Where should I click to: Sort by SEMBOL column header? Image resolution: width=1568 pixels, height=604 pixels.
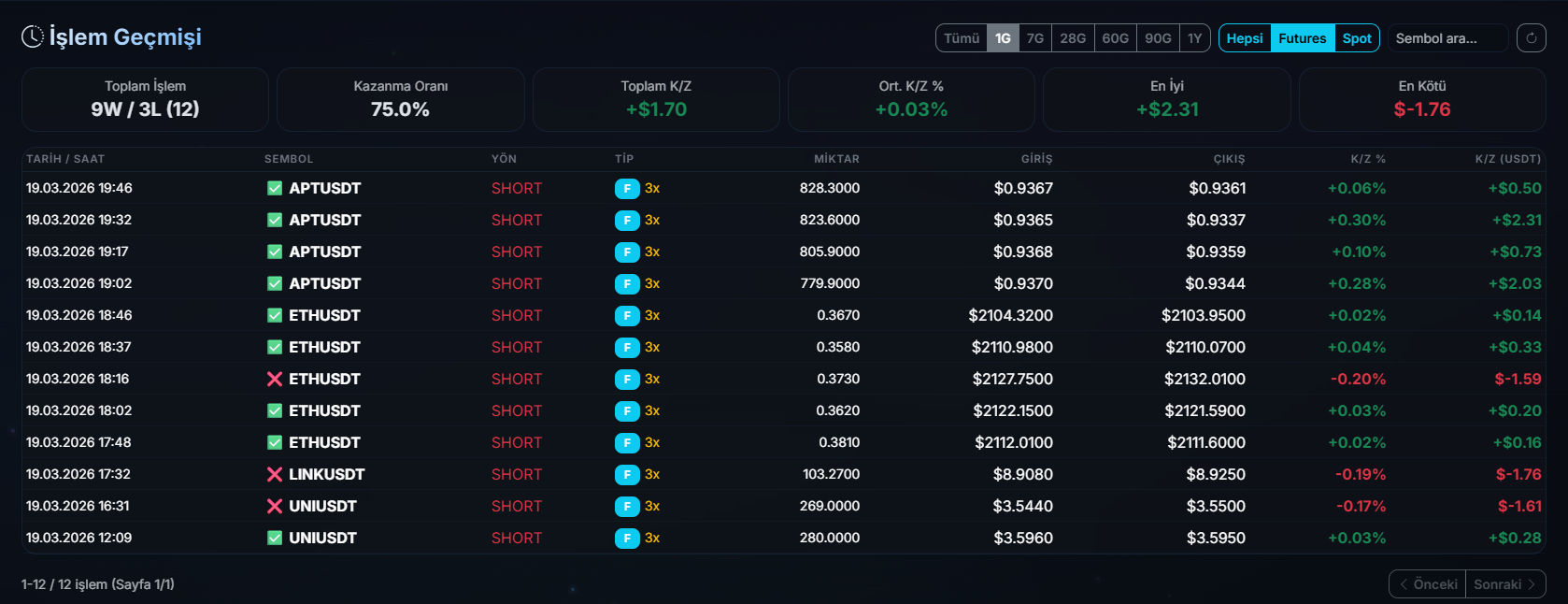[289, 159]
